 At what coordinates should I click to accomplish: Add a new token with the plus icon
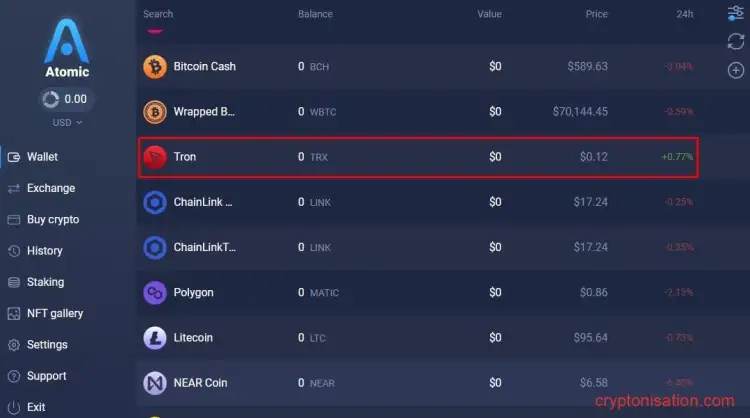pos(736,70)
